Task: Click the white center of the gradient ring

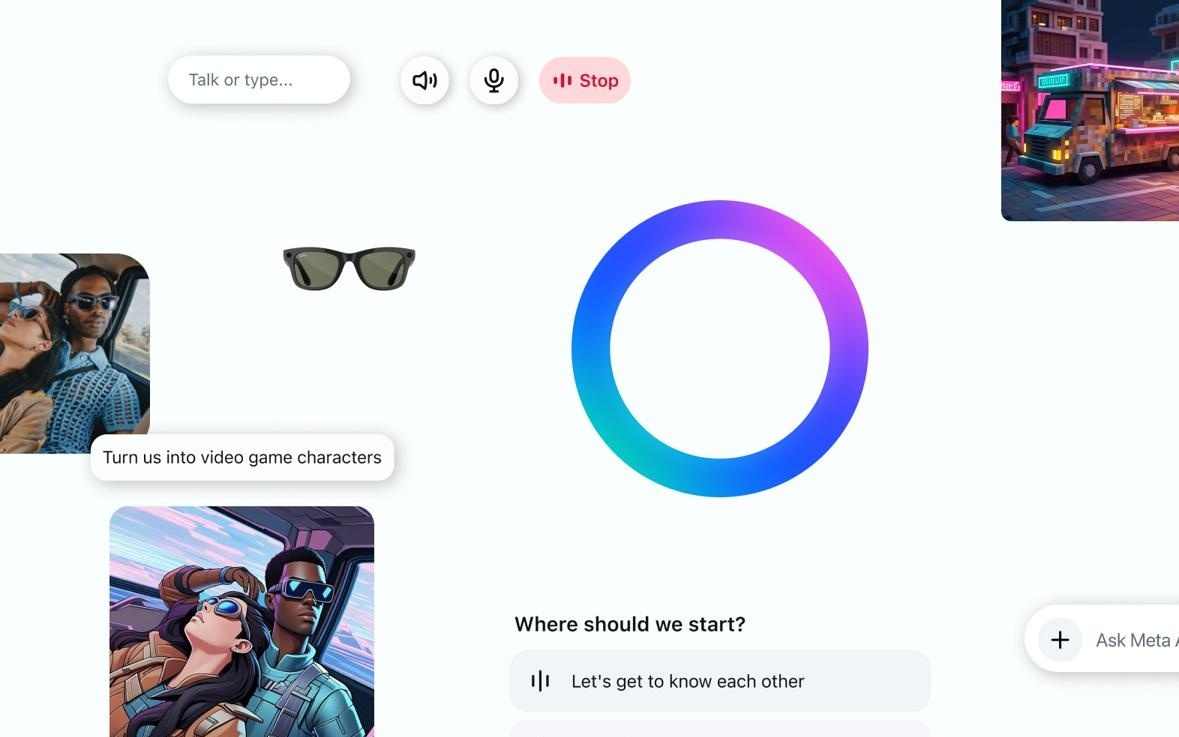Action: (720, 348)
